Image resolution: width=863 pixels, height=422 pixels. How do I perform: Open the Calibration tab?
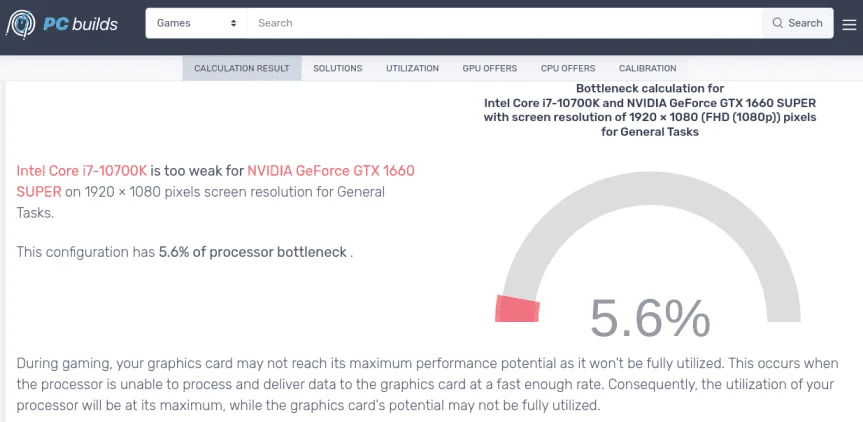(648, 68)
